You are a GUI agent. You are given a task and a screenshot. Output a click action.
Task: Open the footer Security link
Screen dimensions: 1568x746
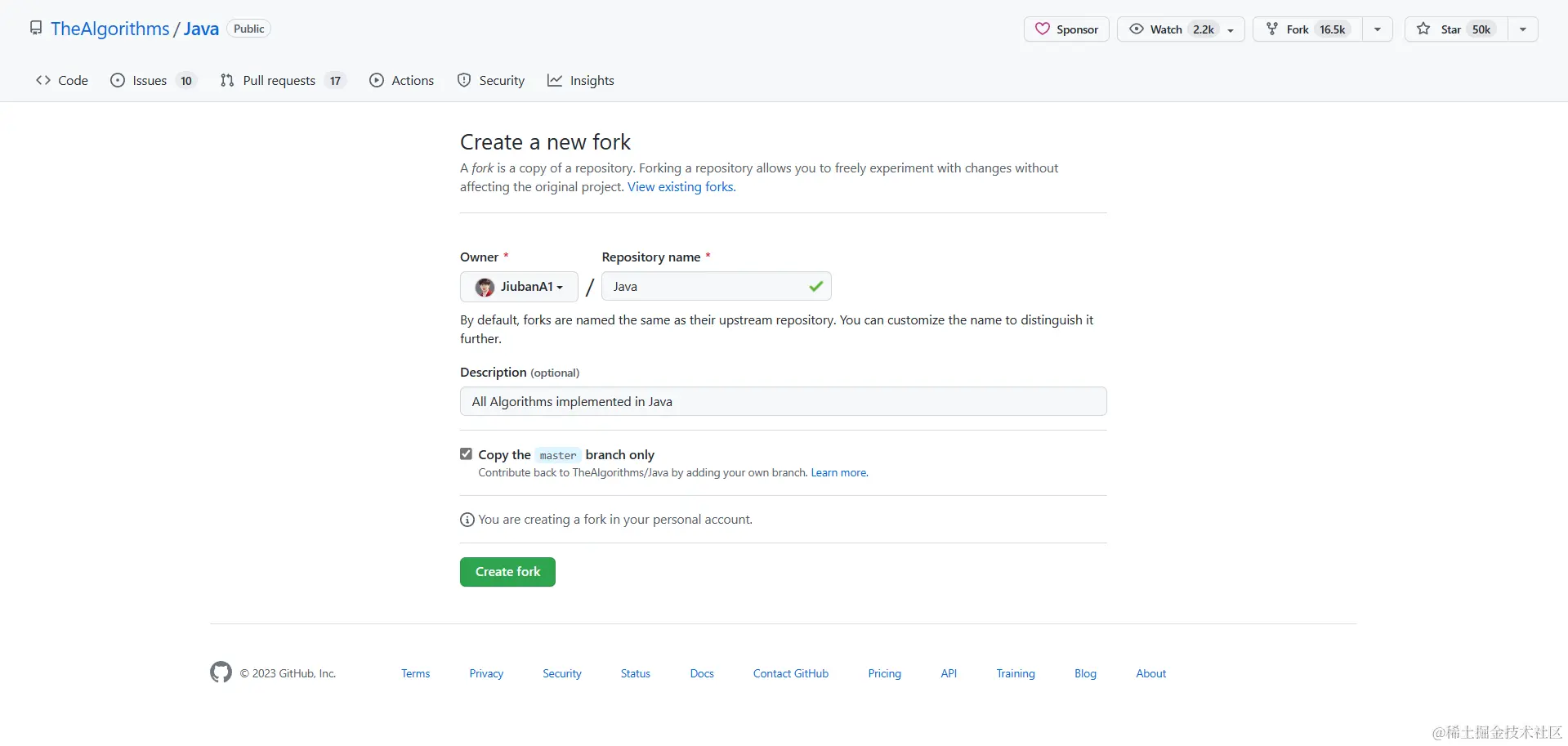(562, 673)
